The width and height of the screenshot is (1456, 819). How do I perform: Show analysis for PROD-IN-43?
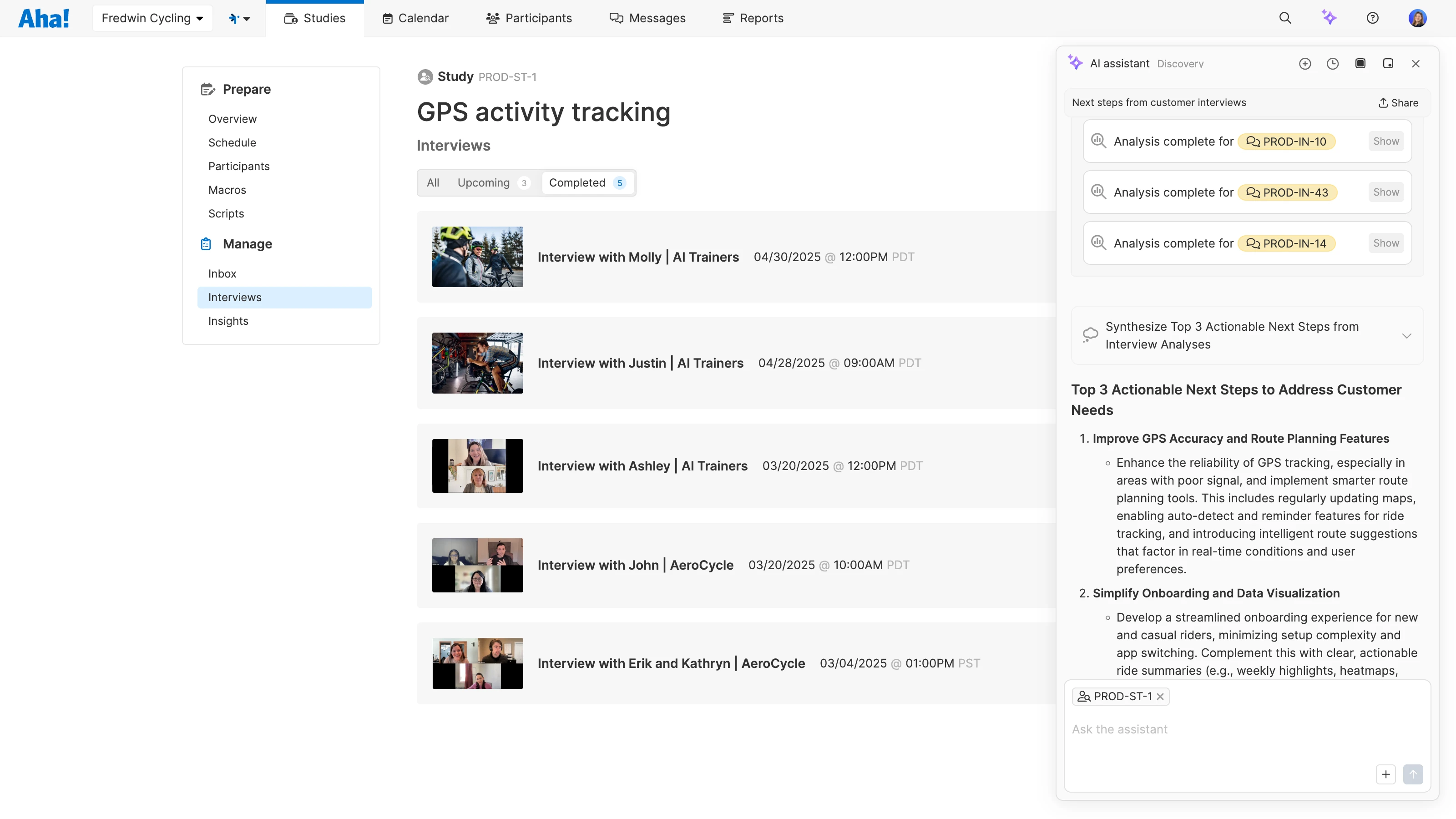[x=1386, y=192]
